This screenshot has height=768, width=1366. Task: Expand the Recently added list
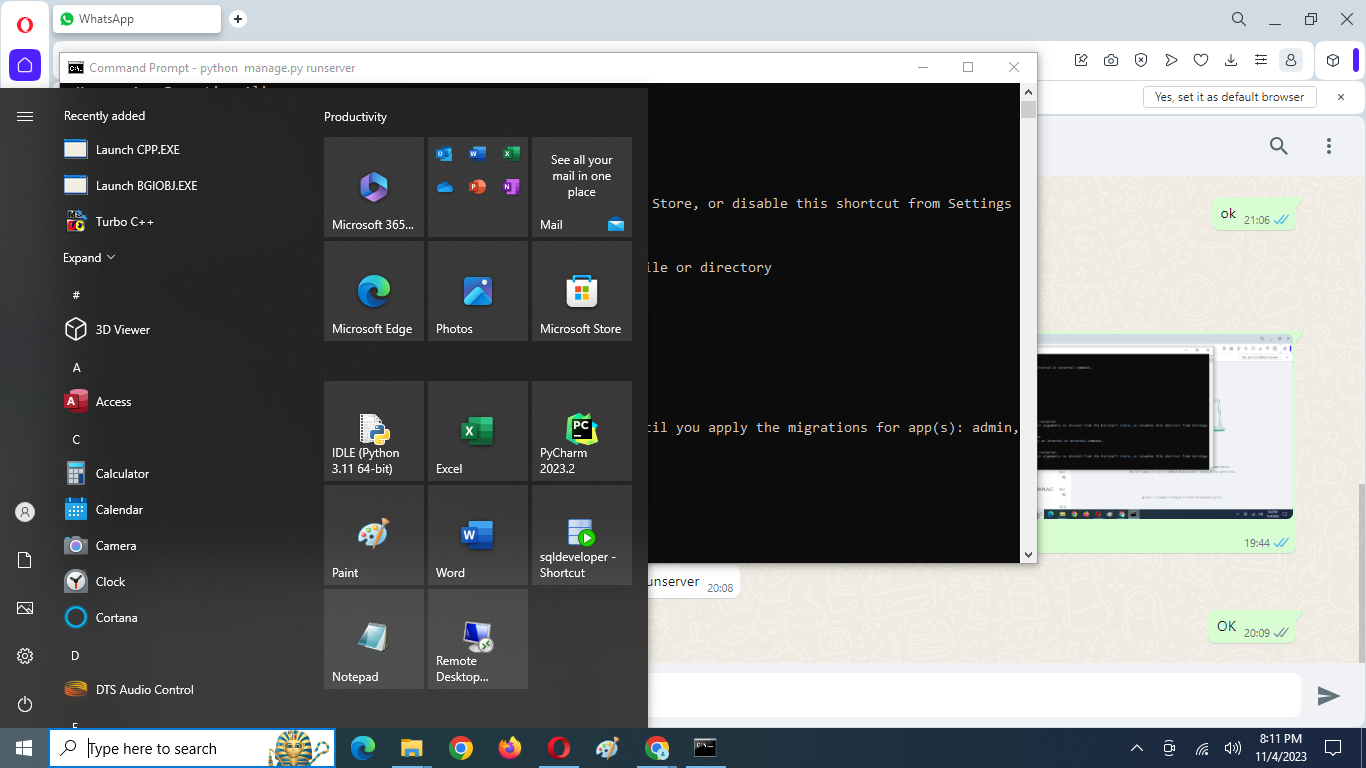tap(89, 257)
